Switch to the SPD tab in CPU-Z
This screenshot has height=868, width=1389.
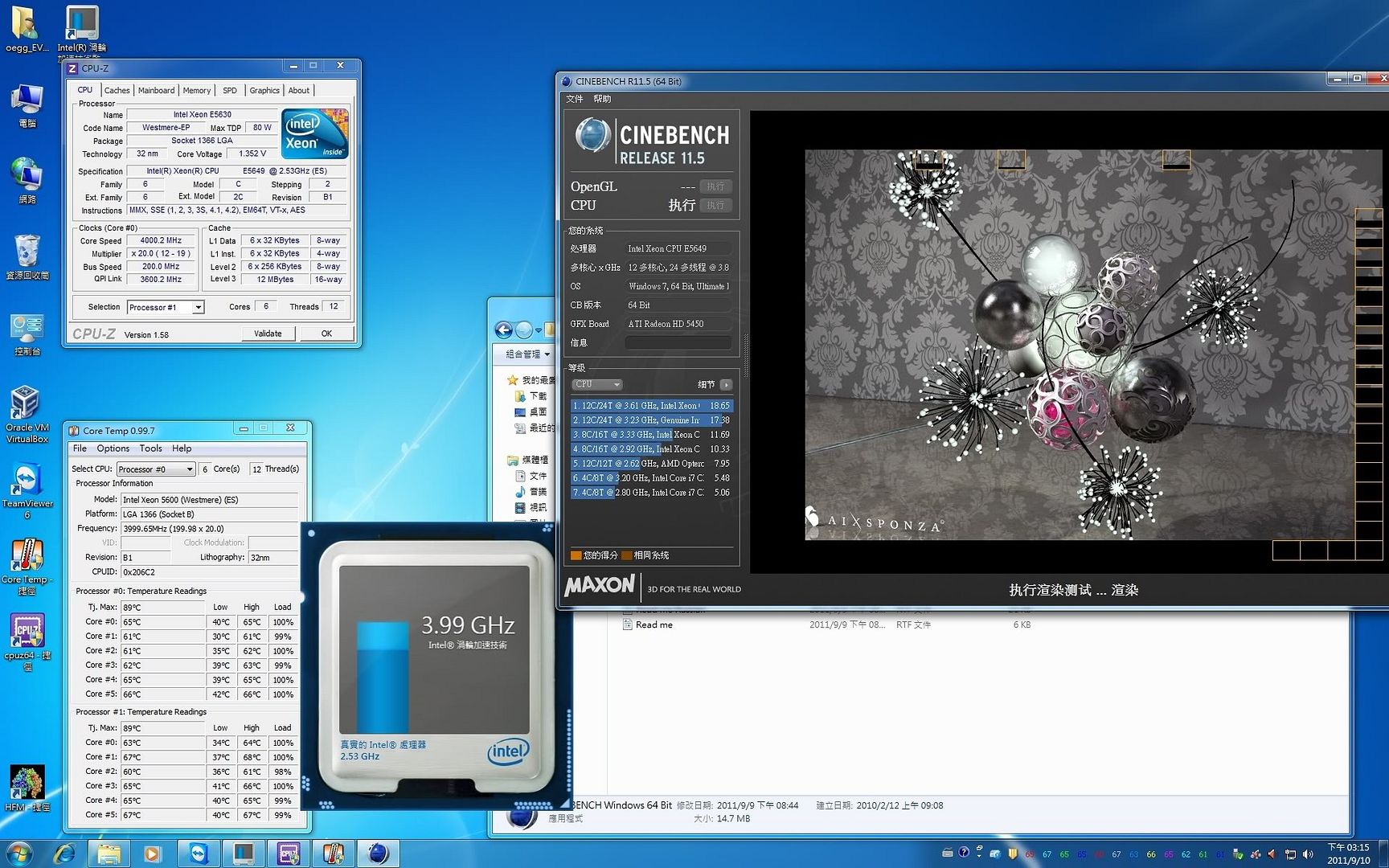(230, 91)
